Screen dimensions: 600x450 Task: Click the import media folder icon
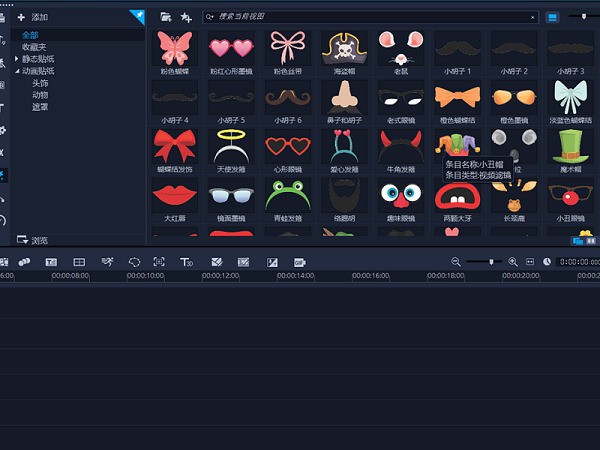click(166, 17)
